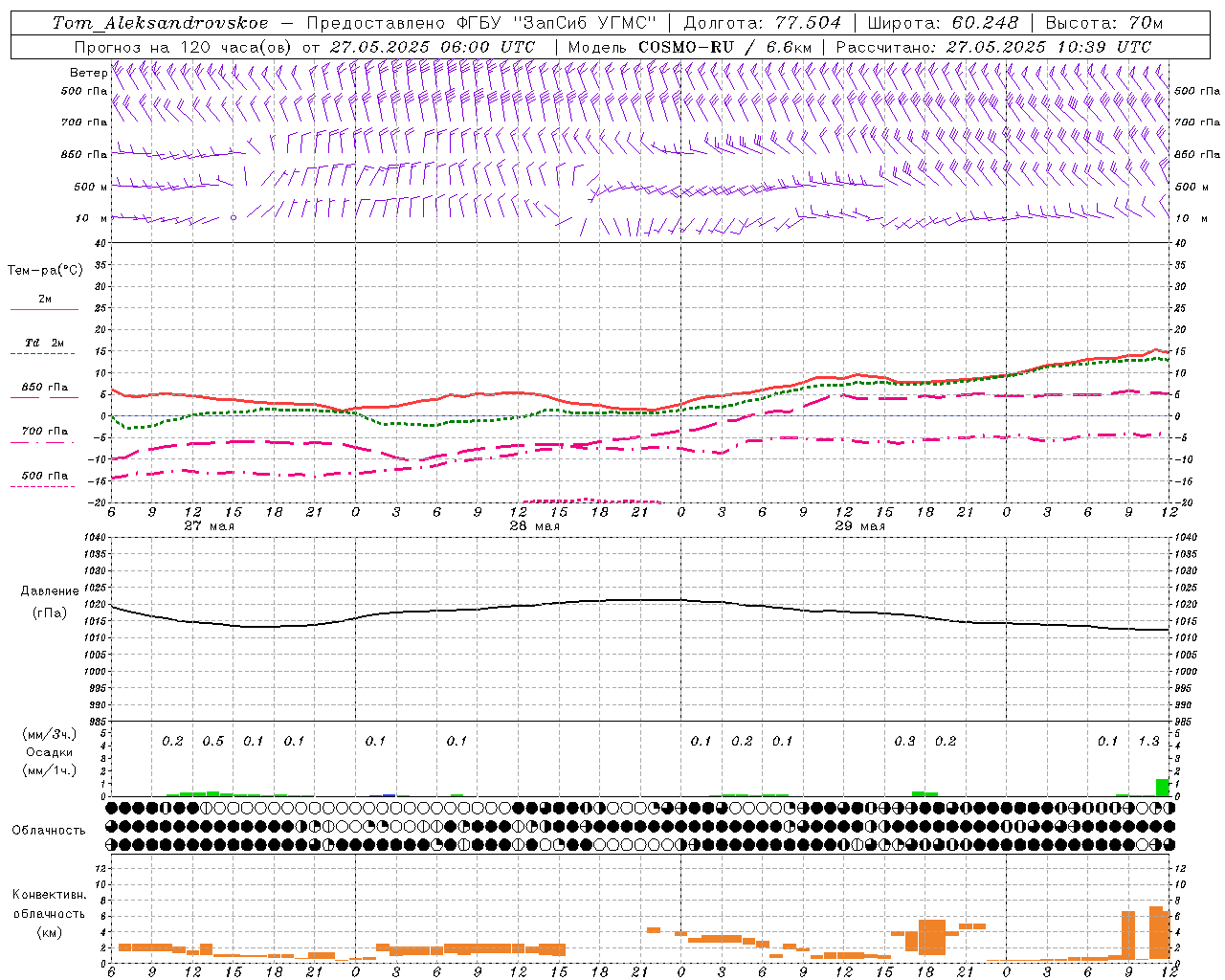Screen dimensions: 1225x980
Task: Click the red line sample under 2м legend
Action: pos(44,310)
